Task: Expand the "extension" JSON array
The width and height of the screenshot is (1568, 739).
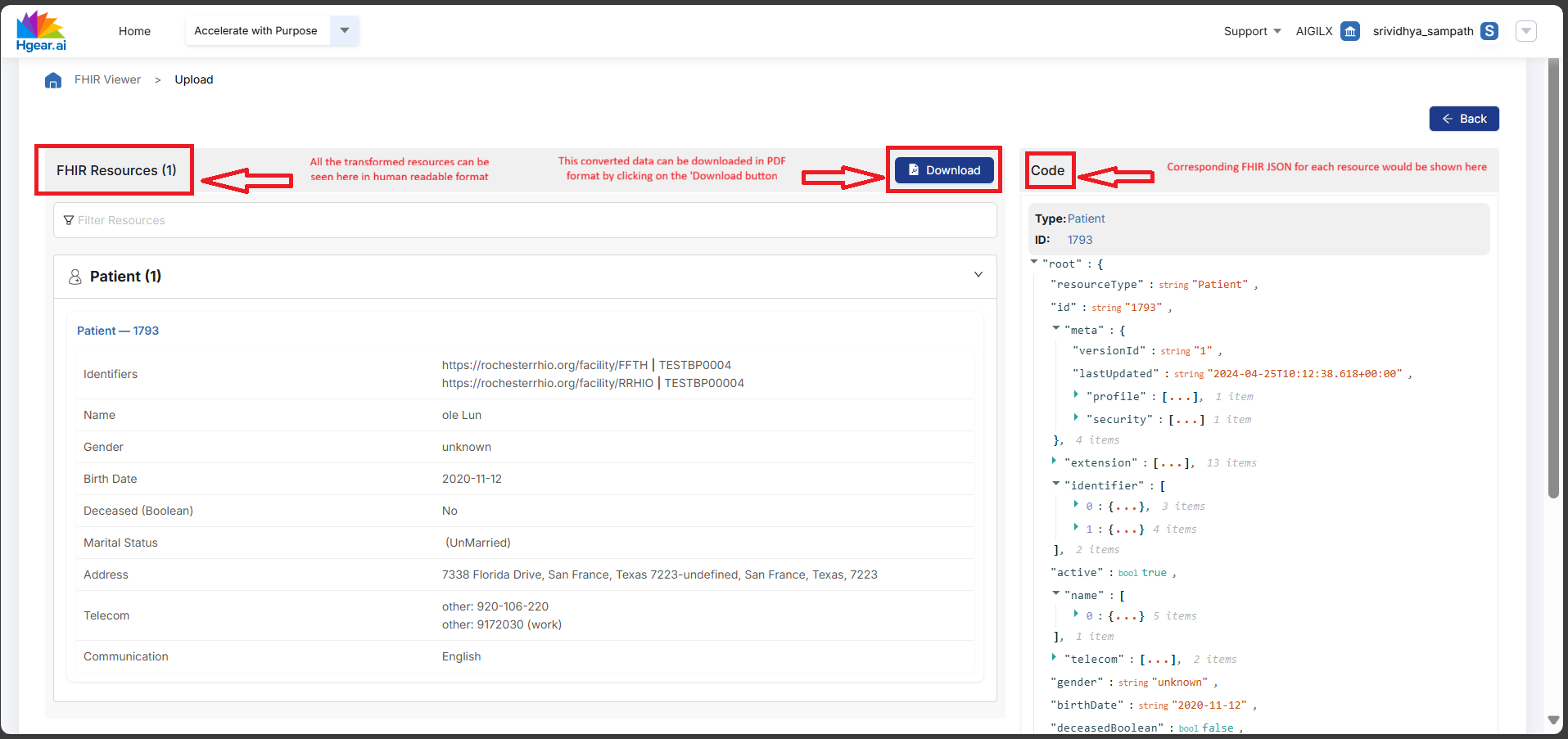Action: pyautogui.click(x=1054, y=461)
